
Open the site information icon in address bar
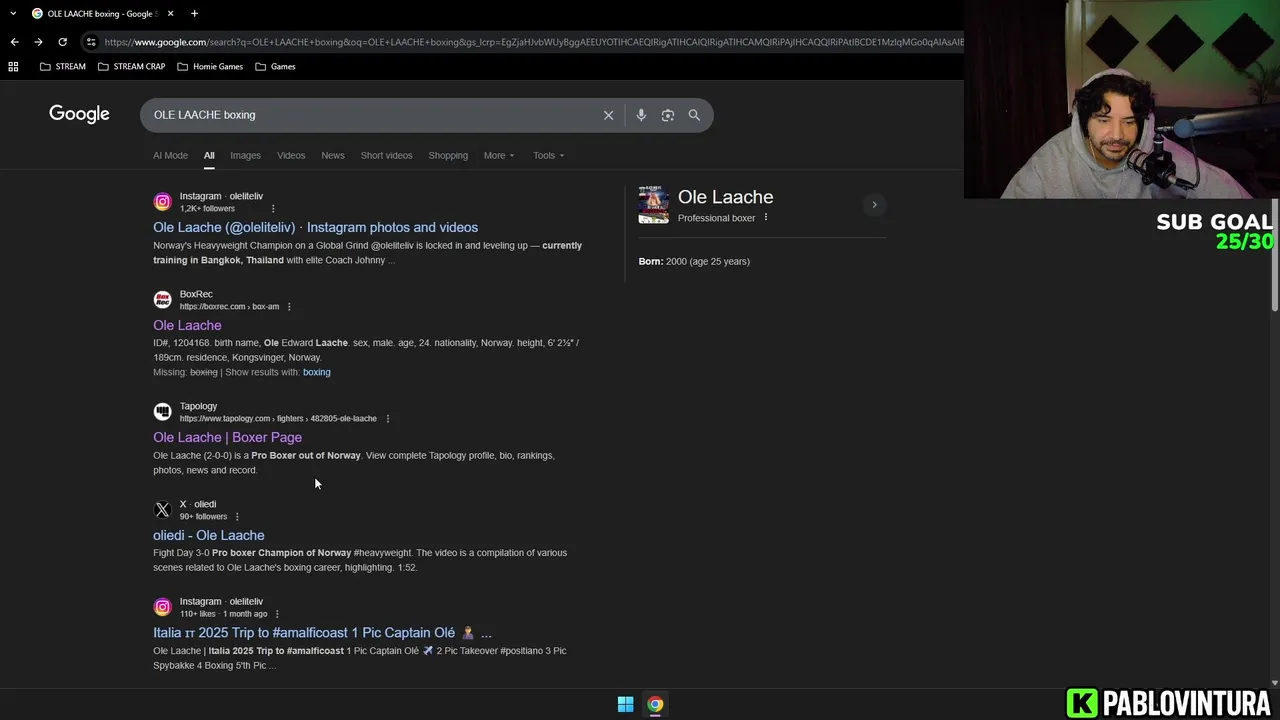click(91, 42)
